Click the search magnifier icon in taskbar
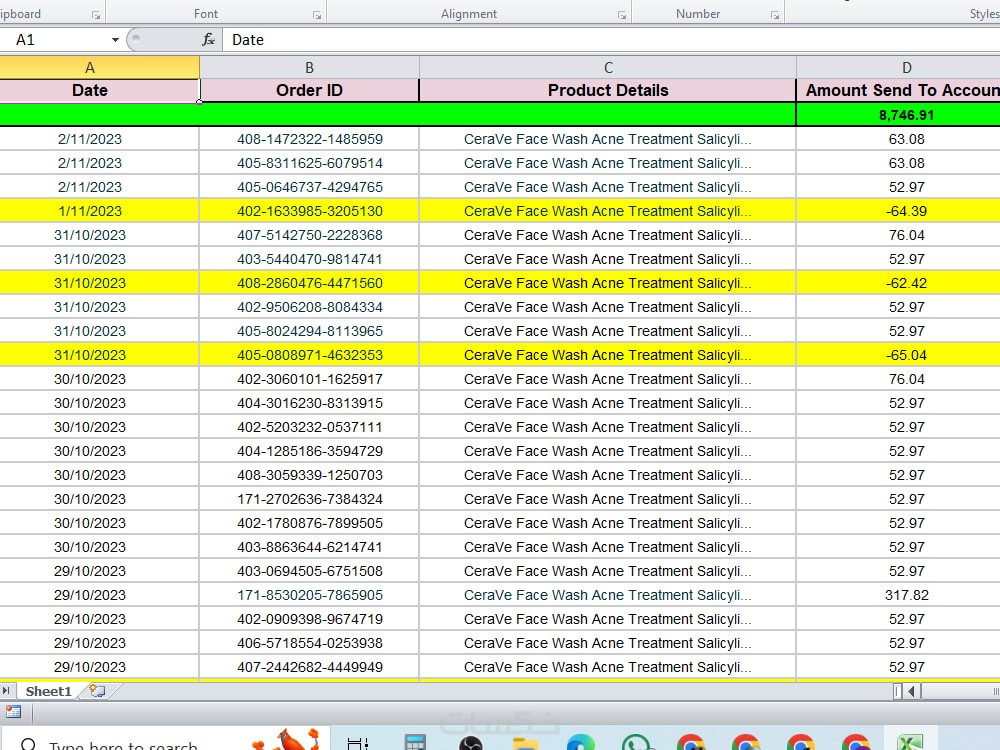This screenshot has width=1000, height=750. [x=27, y=744]
